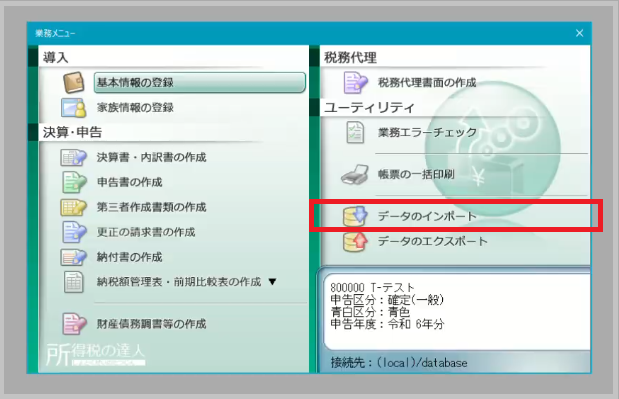This screenshot has width=619, height=399.
Task: Click the table sheet icon for 納税額管理表
Action: tap(74, 282)
